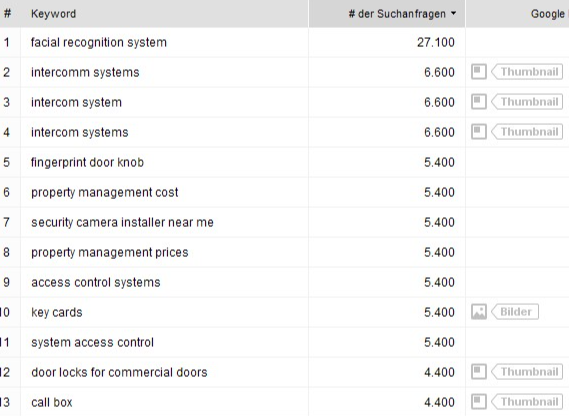Click Thumbnail icon in intercom system row

coord(479,102)
